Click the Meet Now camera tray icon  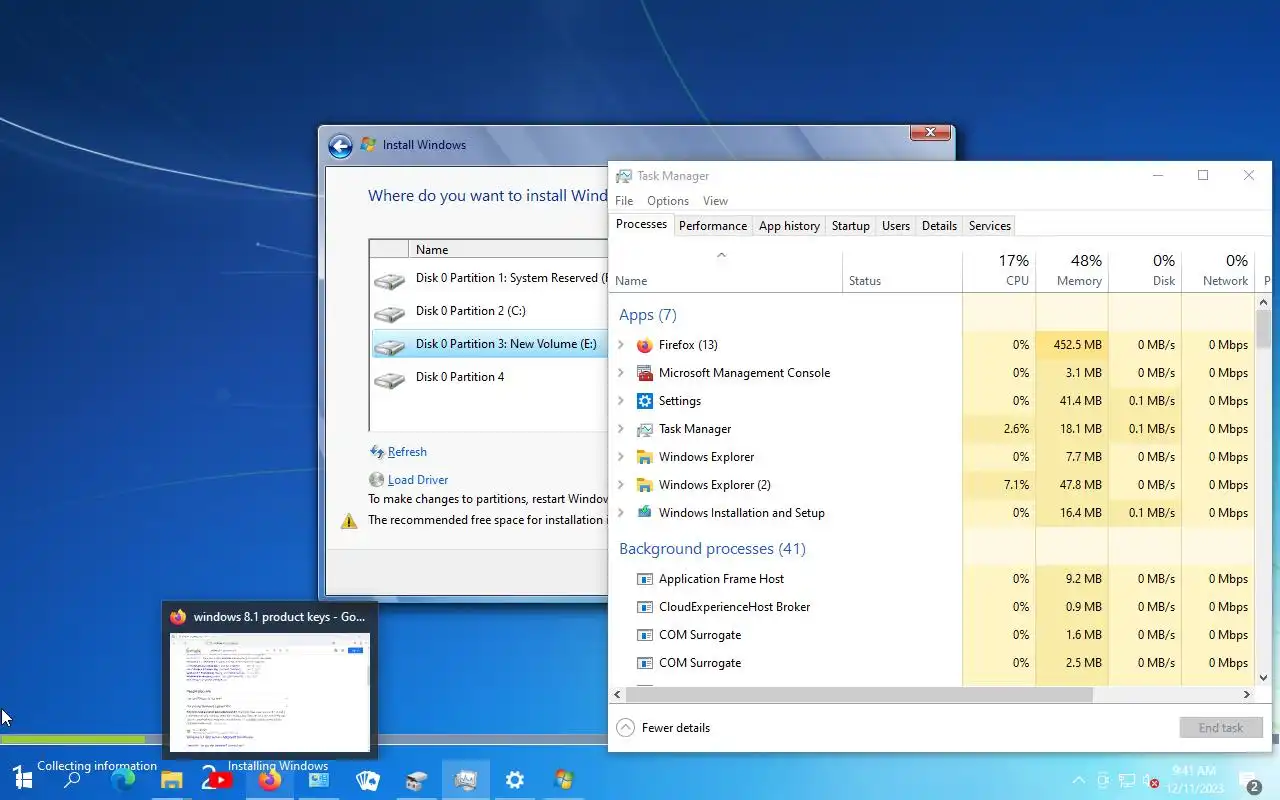[1103, 780]
